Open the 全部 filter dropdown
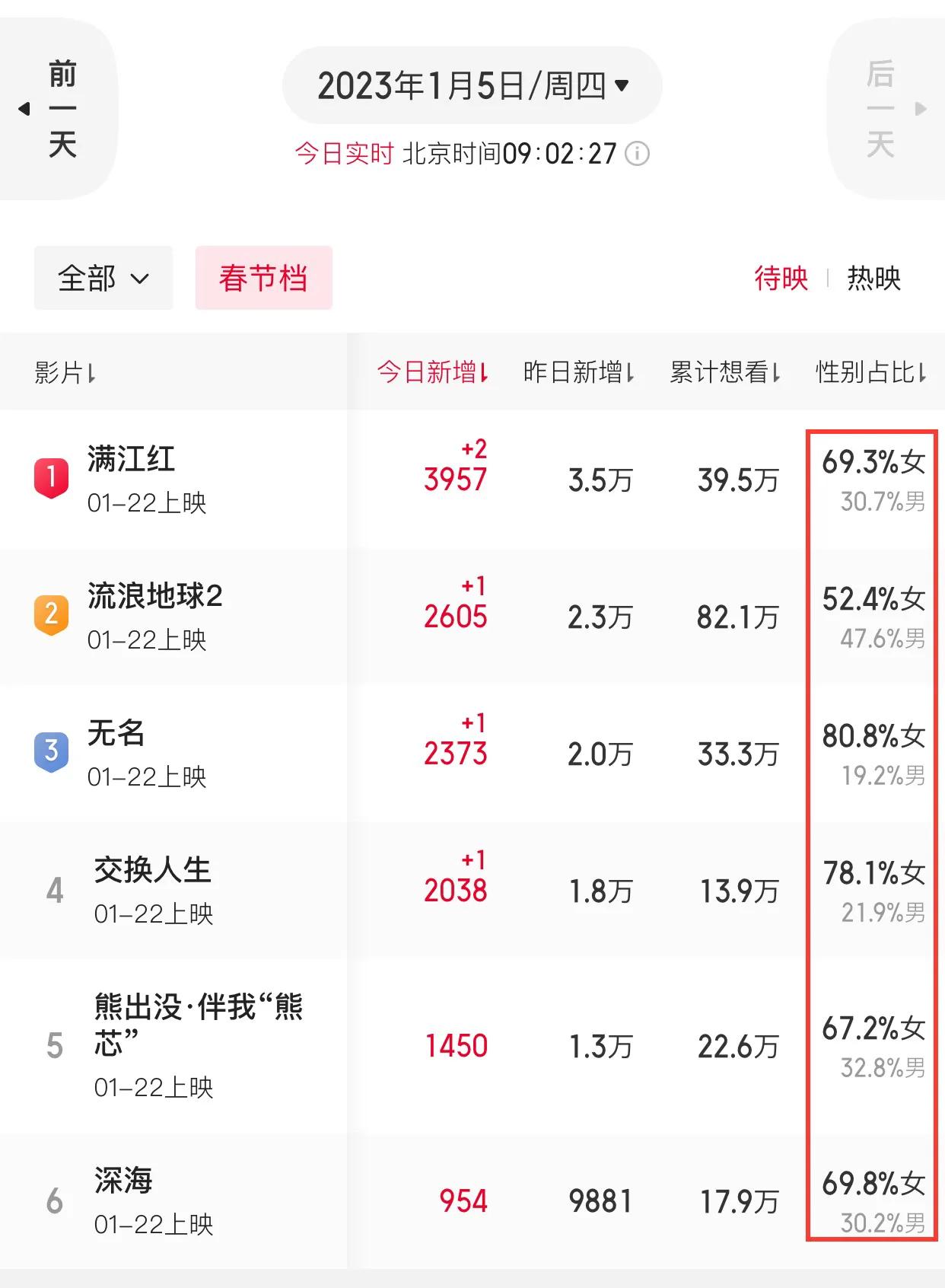The width and height of the screenshot is (945, 1288). pos(103,278)
